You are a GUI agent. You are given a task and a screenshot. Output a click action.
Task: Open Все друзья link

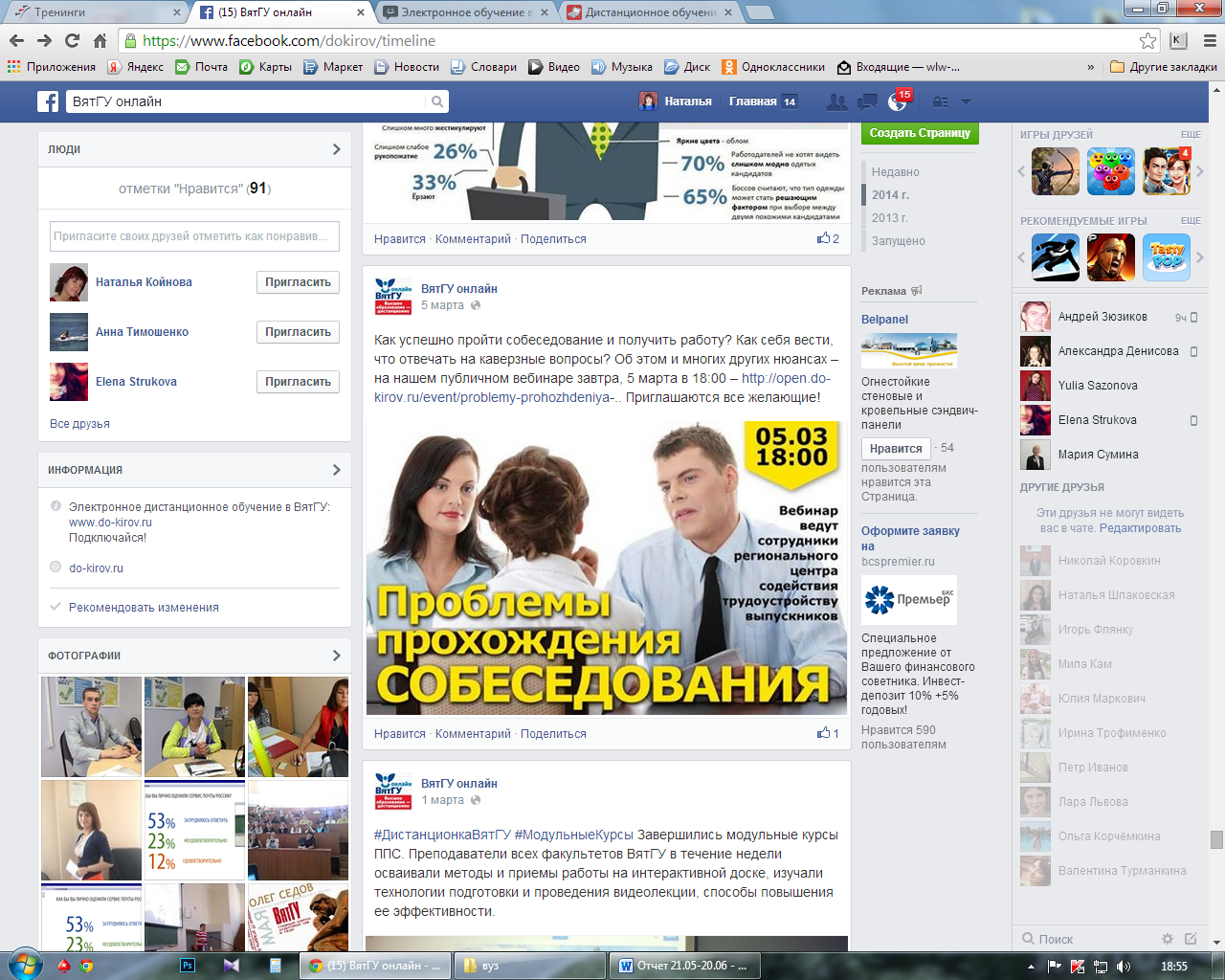79,424
